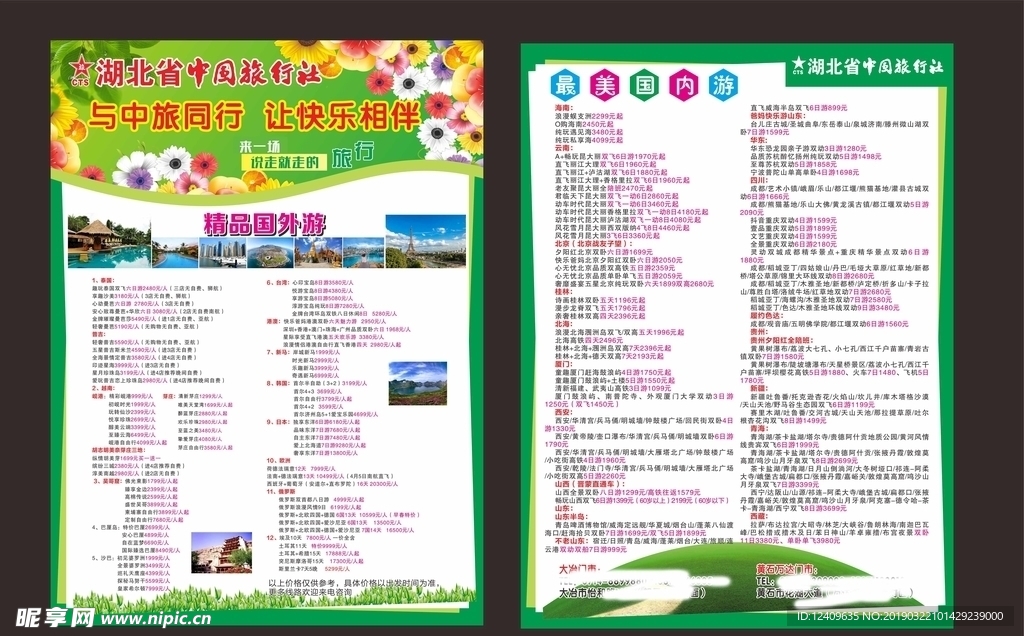Click the 4、巴厘岛 section heading
The image size is (1024, 636).
point(106,527)
